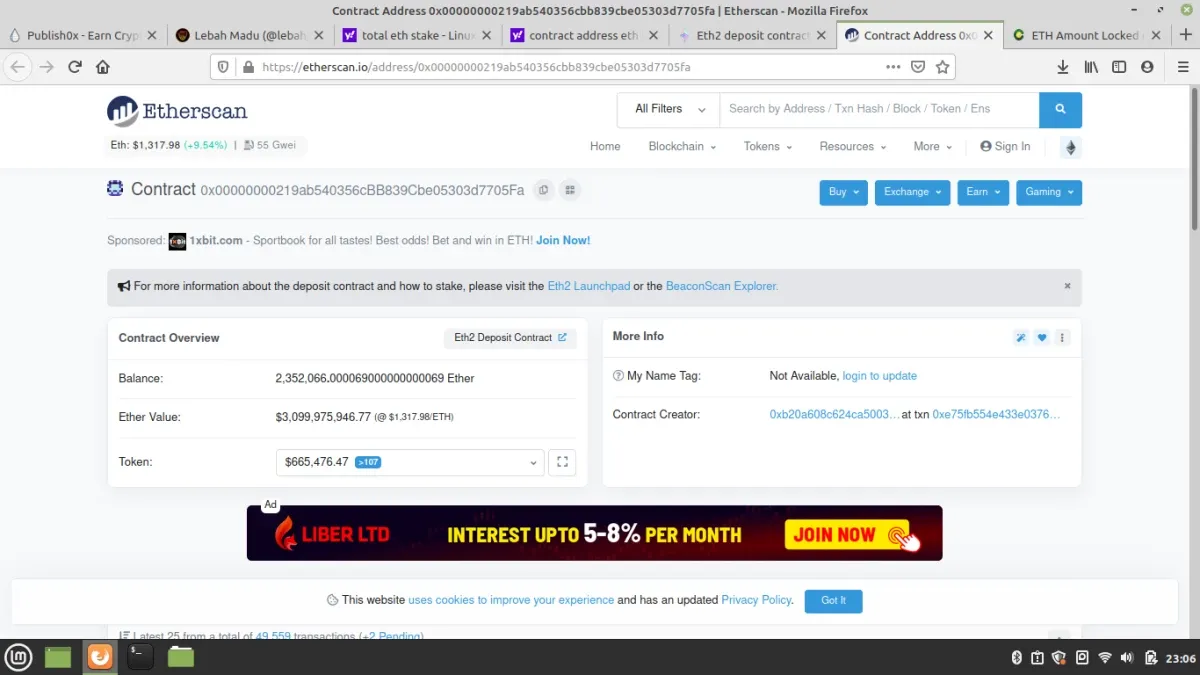The height and width of the screenshot is (675, 1200).
Task: Click the Ethereum network diamond icon
Action: click(x=1071, y=147)
